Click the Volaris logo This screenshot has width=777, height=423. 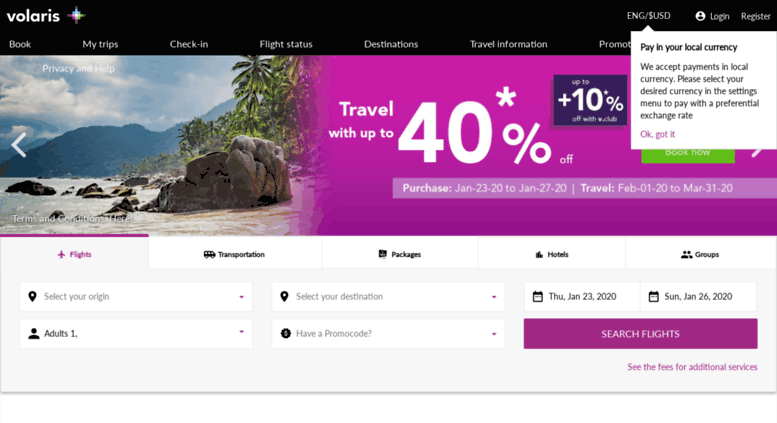pyautogui.click(x=46, y=16)
